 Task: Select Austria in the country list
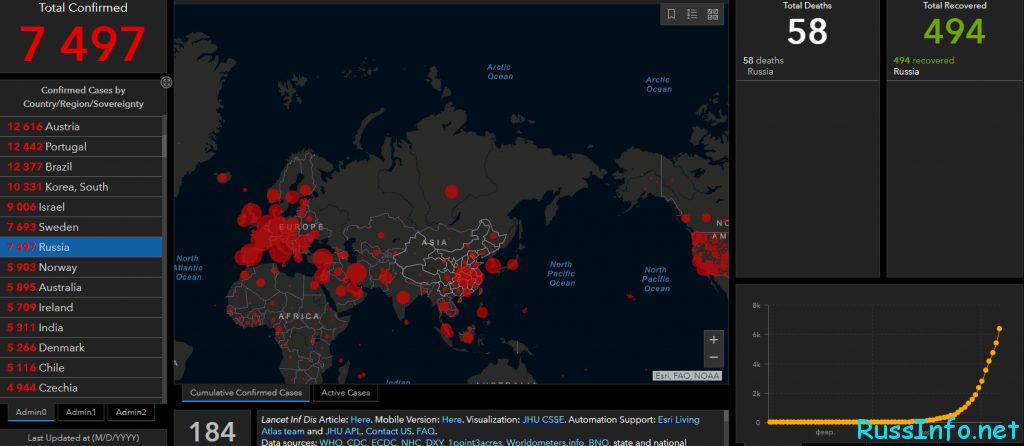[x=81, y=127]
